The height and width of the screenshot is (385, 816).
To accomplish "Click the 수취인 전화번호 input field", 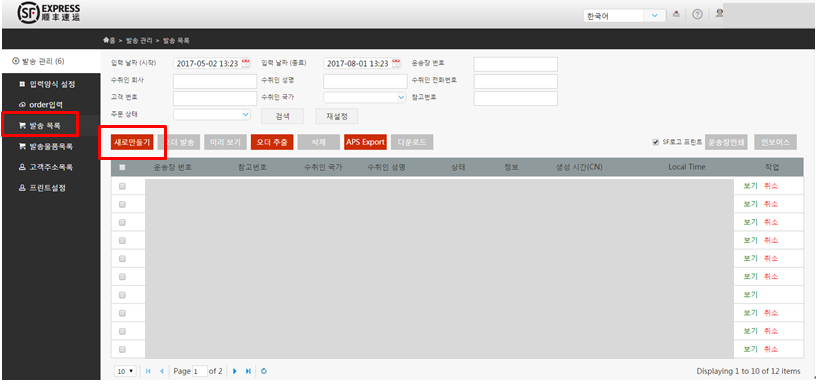I will [x=516, y=81].
